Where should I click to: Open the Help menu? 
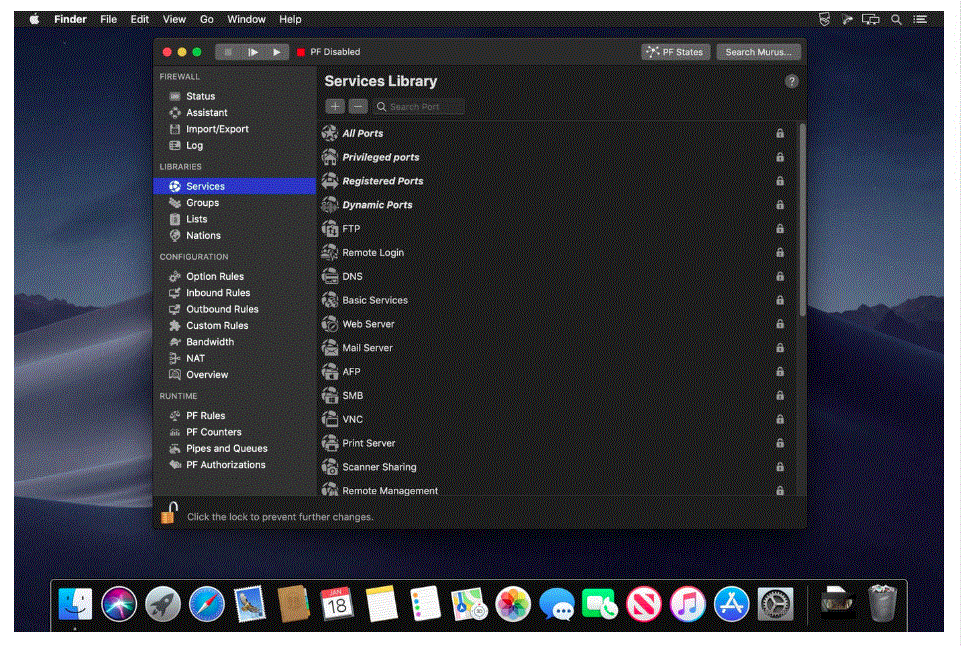pos(290,19)
